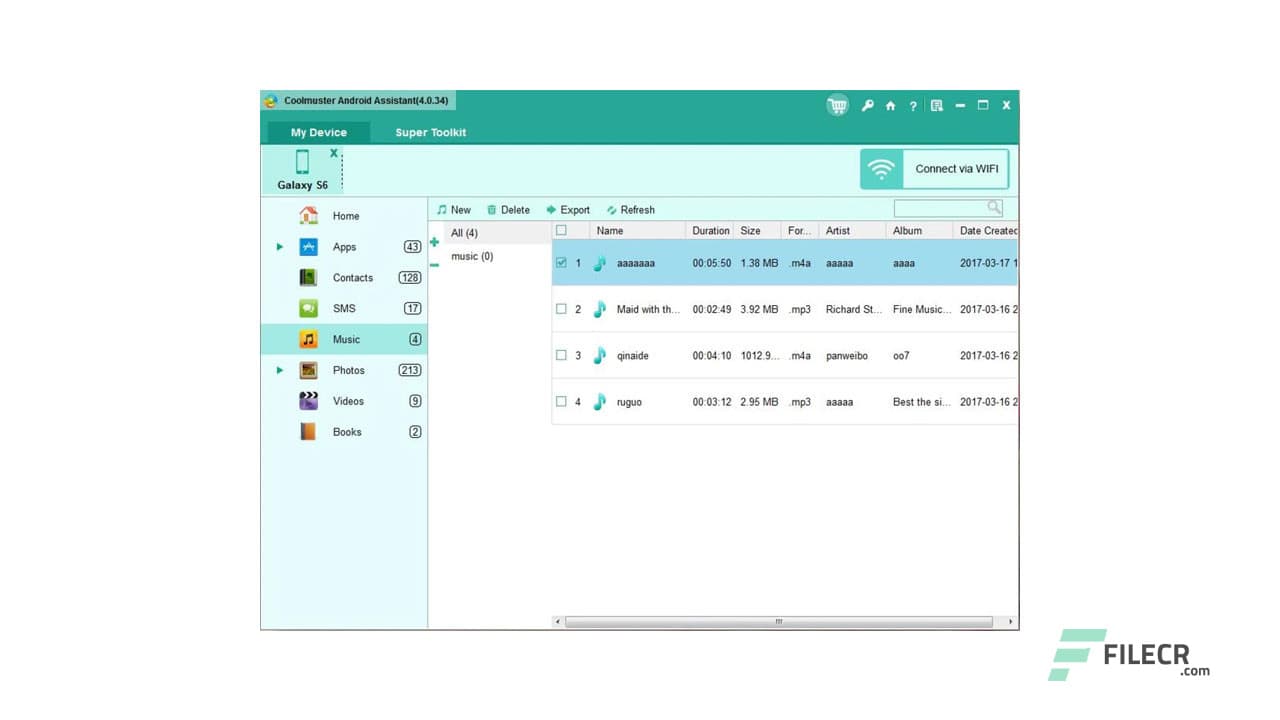Click the Home icon in the sidebar
This screenshot has width=1280, height=720.
click(x=308, y=215)
